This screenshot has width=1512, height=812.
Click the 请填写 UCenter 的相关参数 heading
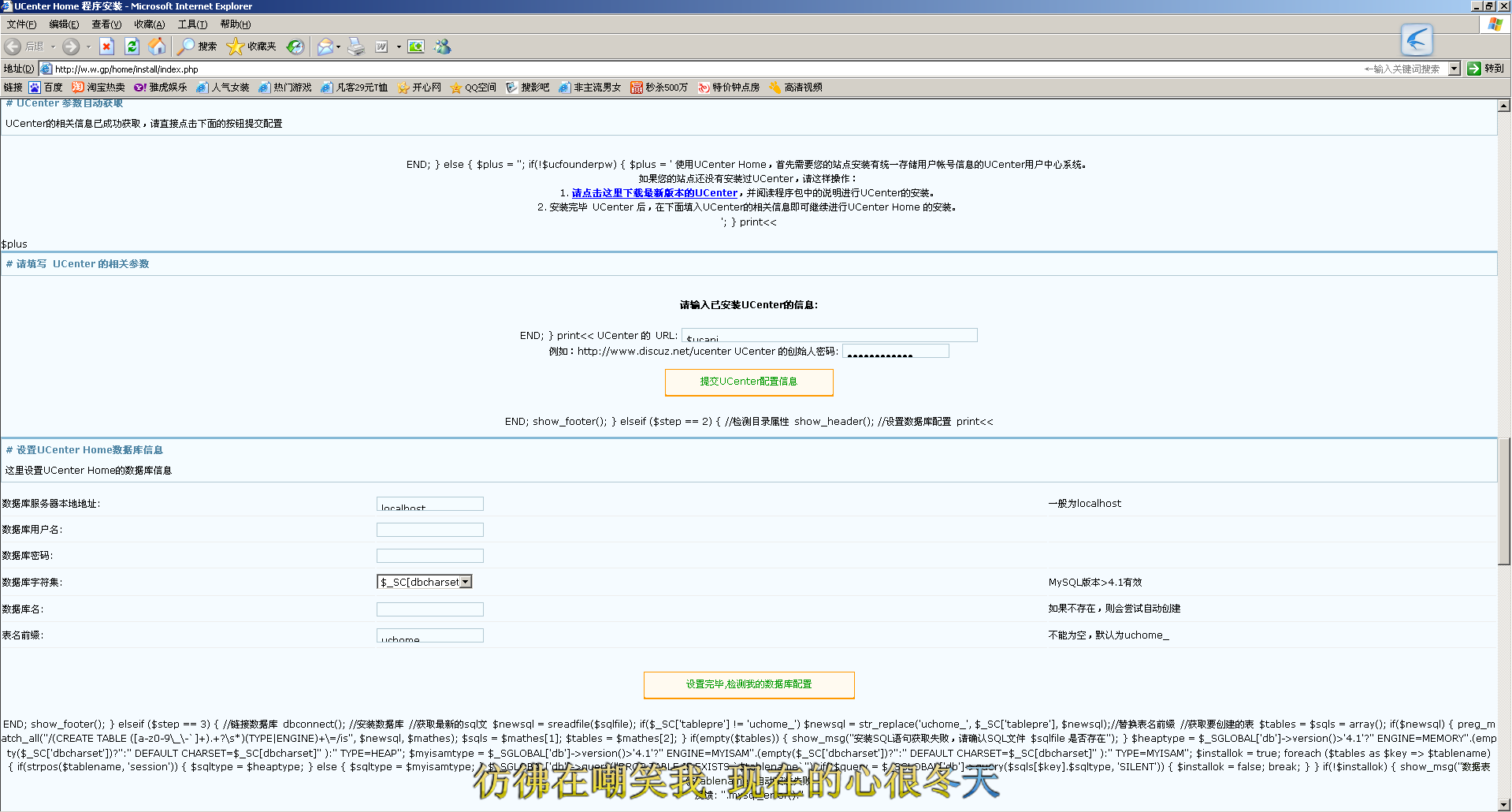coord(77,264)
